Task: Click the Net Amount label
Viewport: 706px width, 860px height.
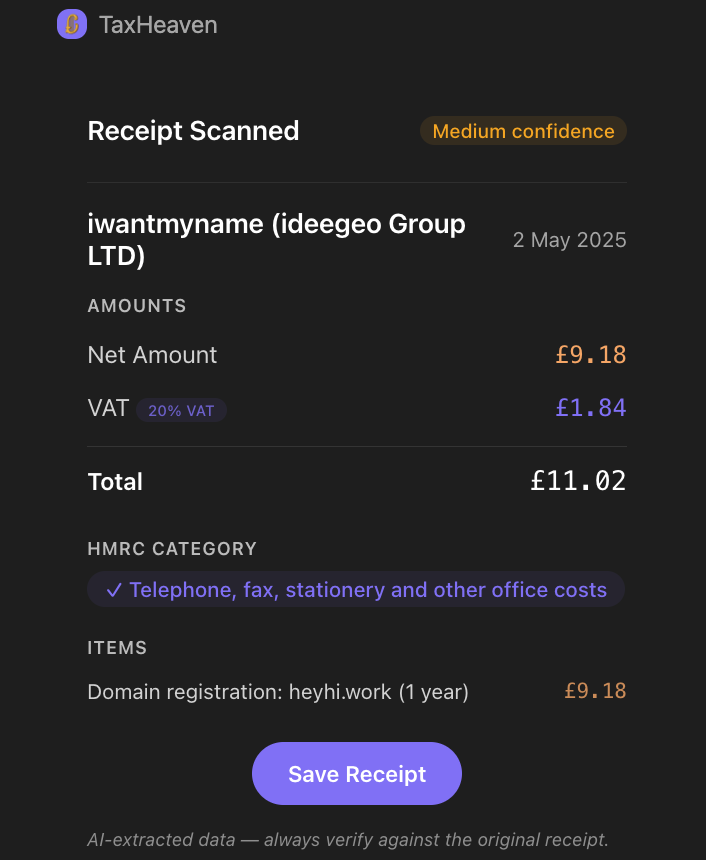Action: (152, 355)
